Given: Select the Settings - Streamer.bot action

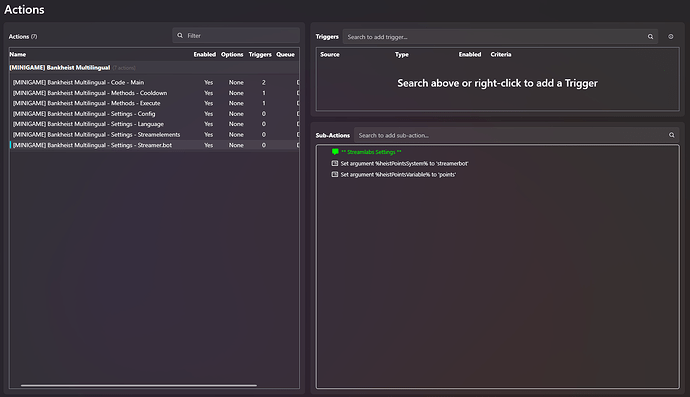Looking at the screenshot, I should 154,145.
